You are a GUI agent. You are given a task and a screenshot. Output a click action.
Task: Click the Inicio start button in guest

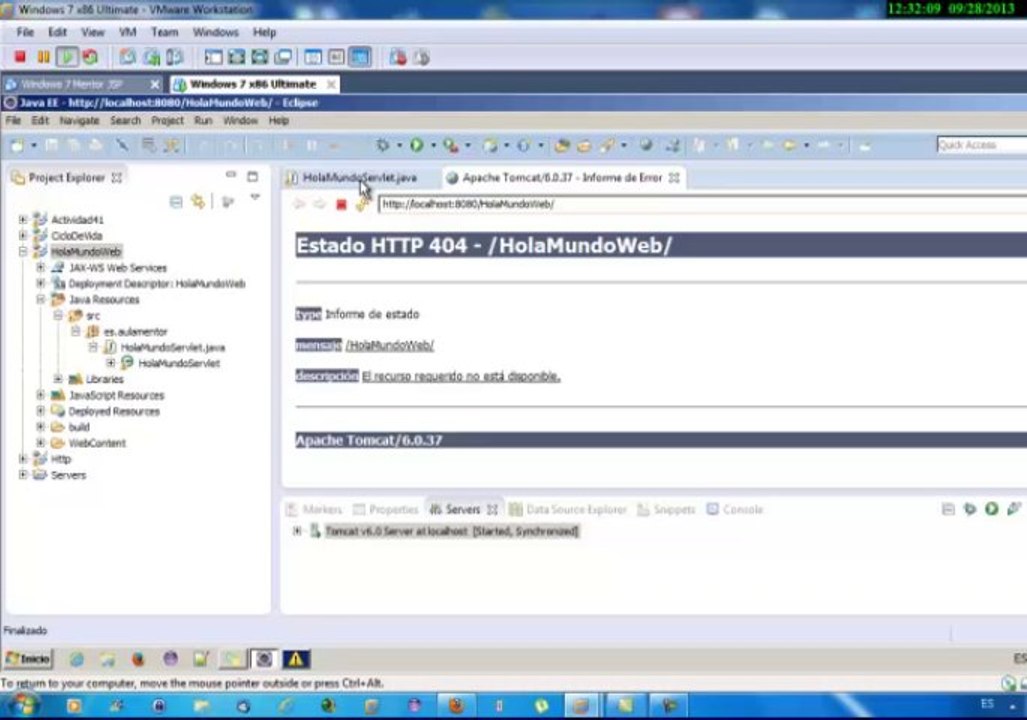point(29,658)
